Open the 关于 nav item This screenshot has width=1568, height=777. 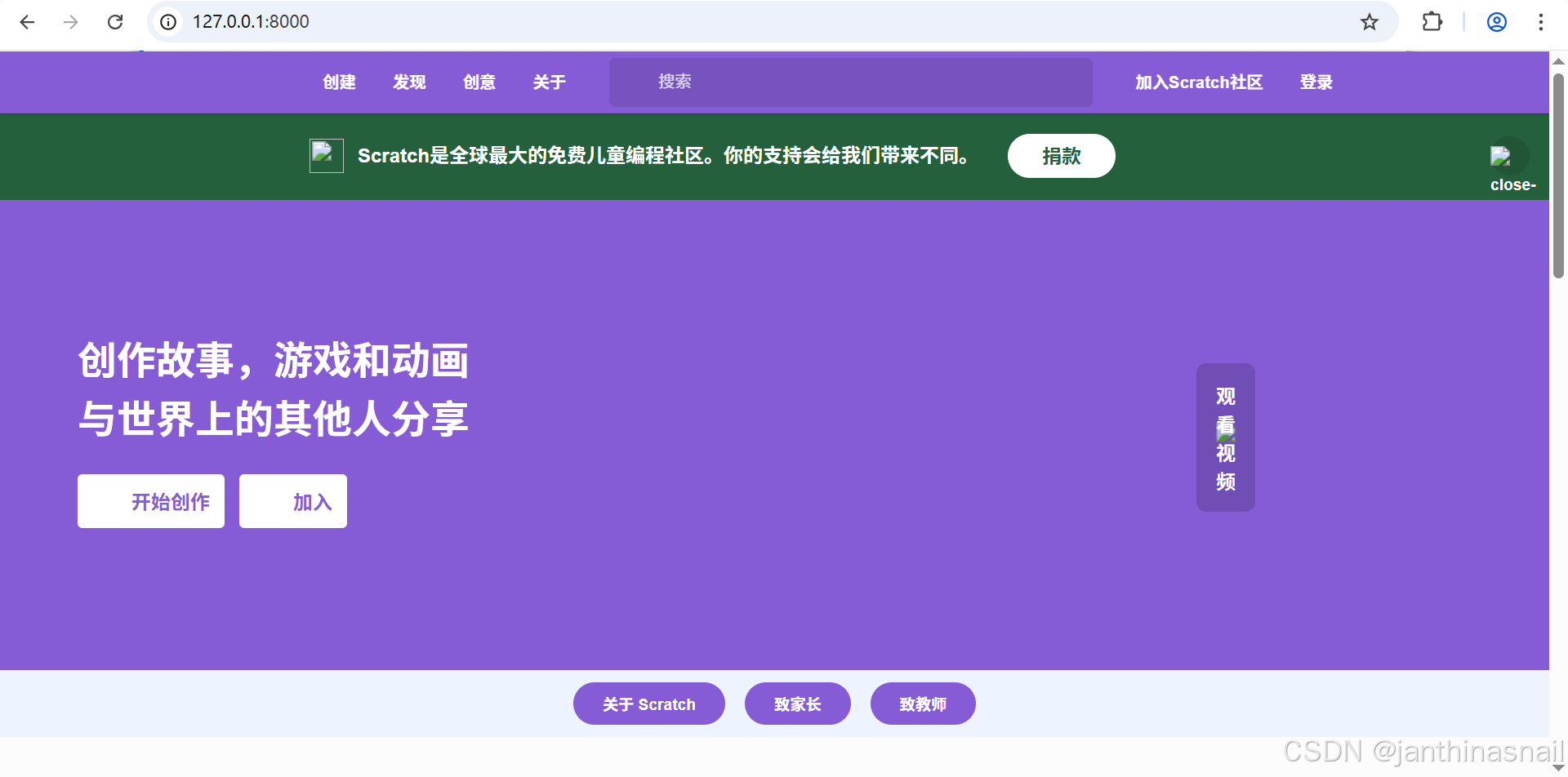tap(550, 82)
